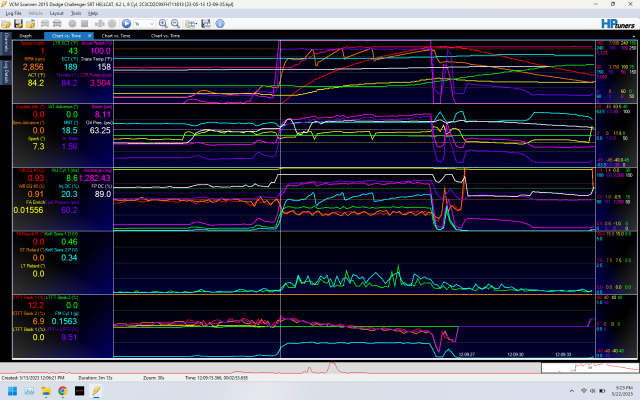640x400 pixels.
Task: Click the Open Log File folder icon
Action: coord(7,23)
